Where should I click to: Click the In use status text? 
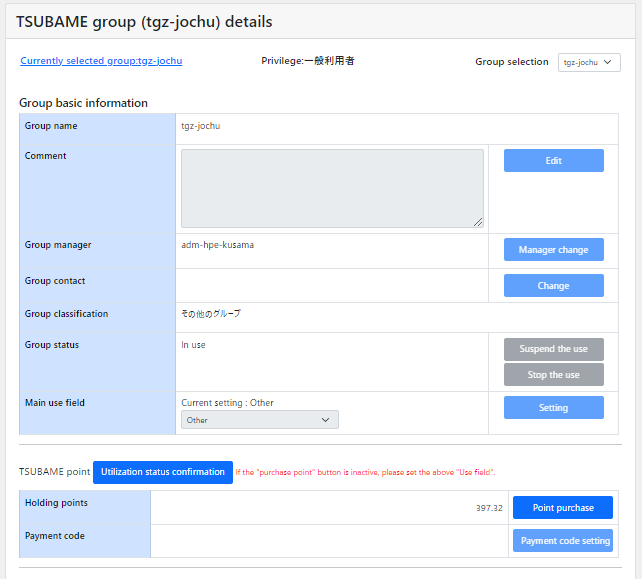click(x=193, y=345)
